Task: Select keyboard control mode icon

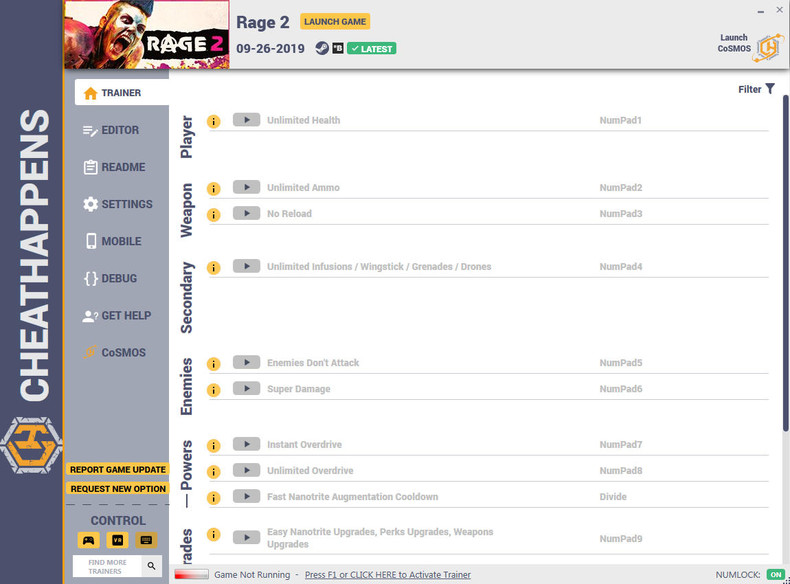Action: (146, 540)
